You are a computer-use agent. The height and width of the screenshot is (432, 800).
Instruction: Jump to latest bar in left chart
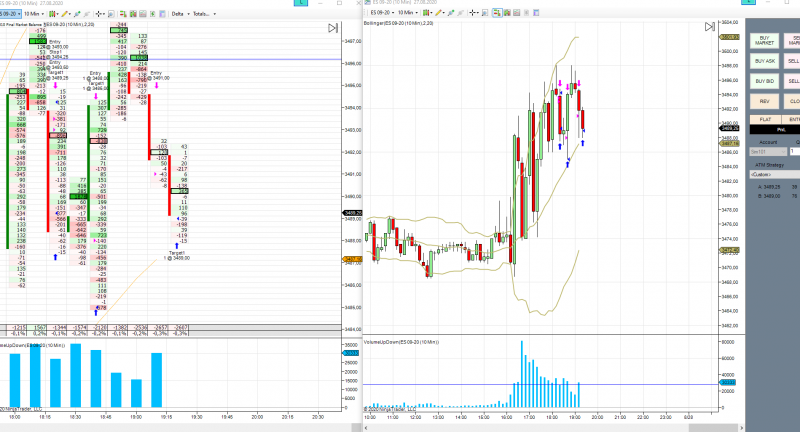(333, 28)
